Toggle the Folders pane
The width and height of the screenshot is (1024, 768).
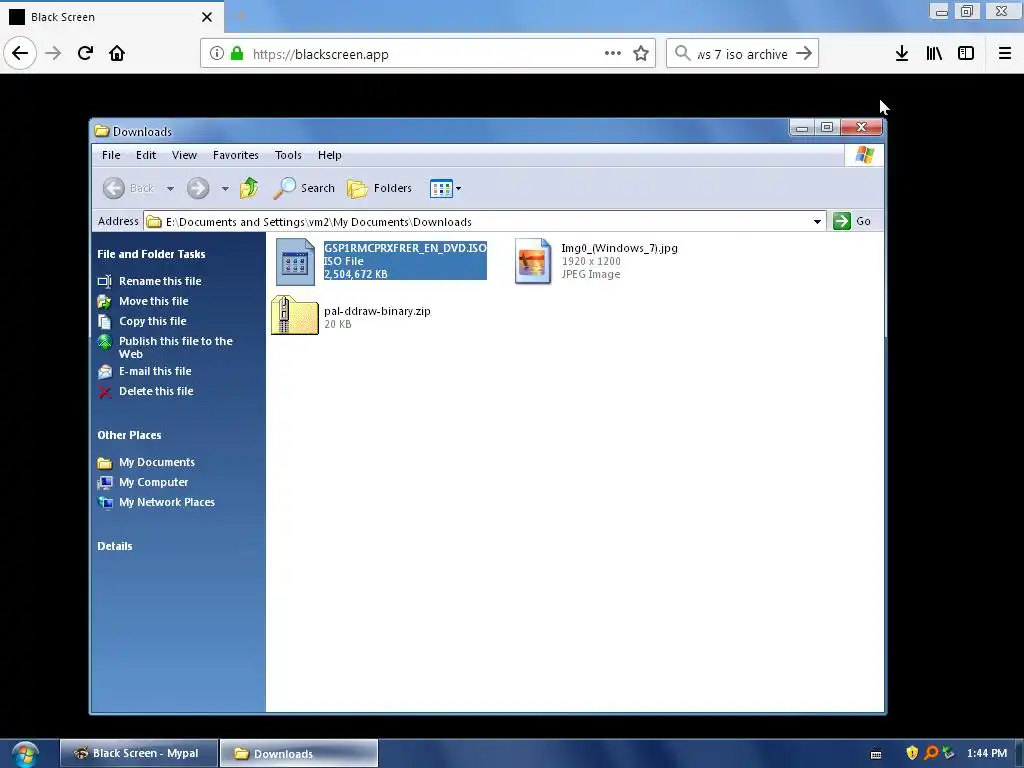379,188
